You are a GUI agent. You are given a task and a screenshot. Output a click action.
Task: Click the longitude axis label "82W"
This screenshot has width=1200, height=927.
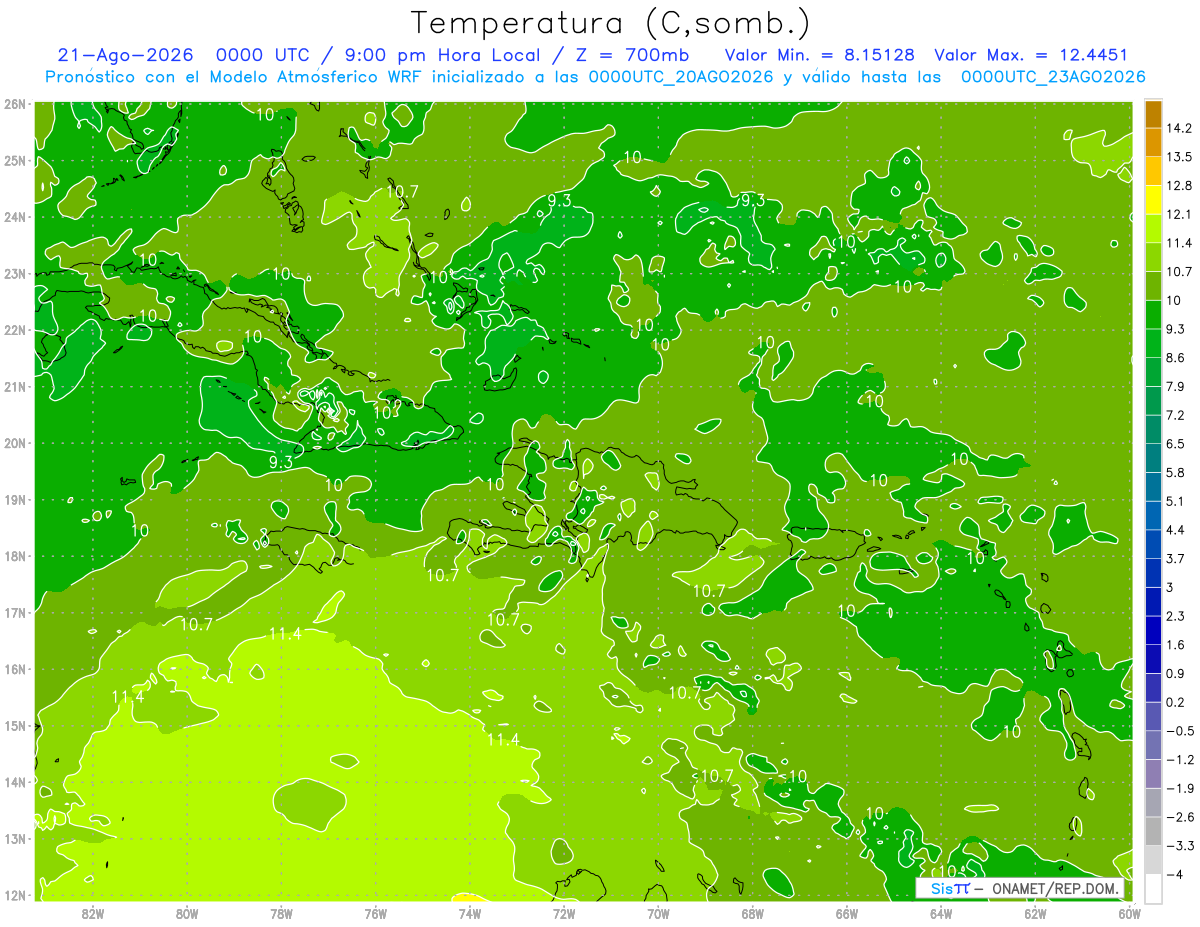coord(93,913)
